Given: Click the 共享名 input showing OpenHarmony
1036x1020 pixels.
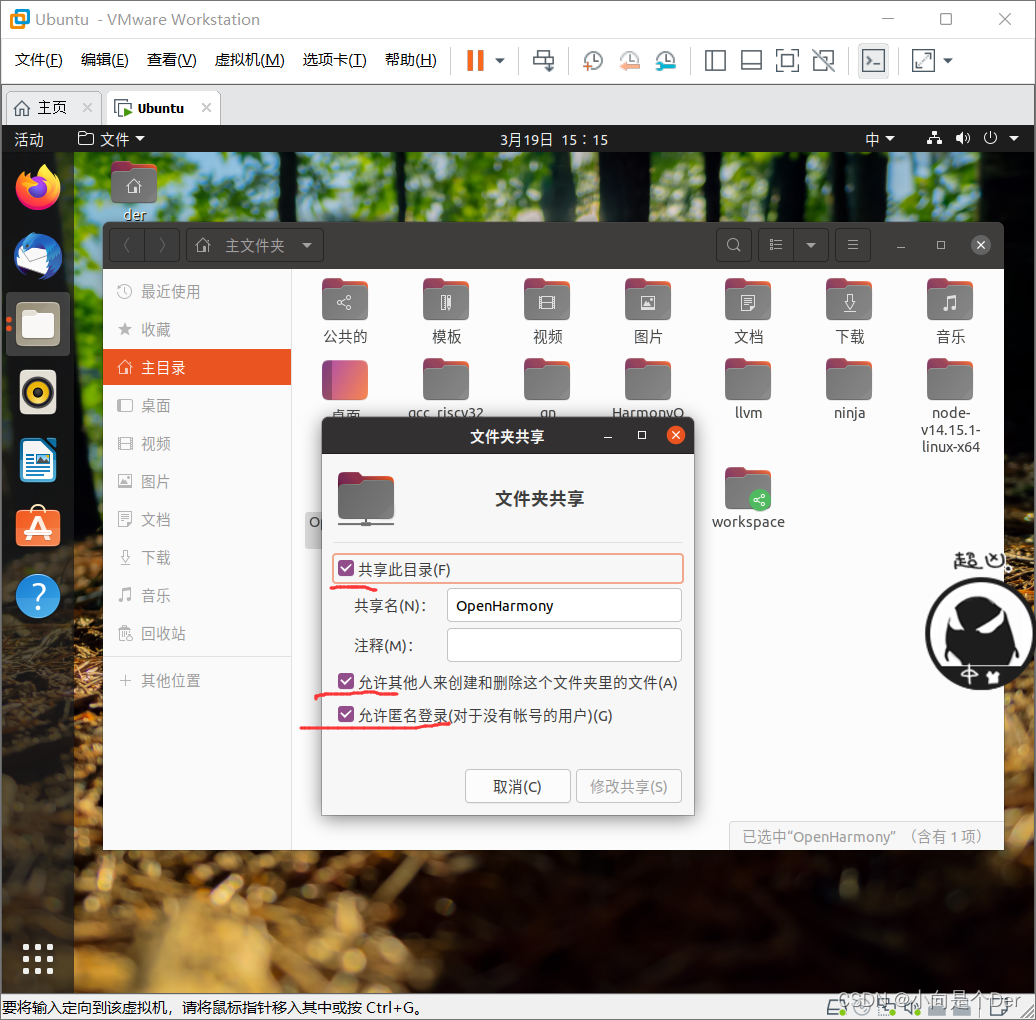Looking at the screenshot, I should click(x=564, y=605).
